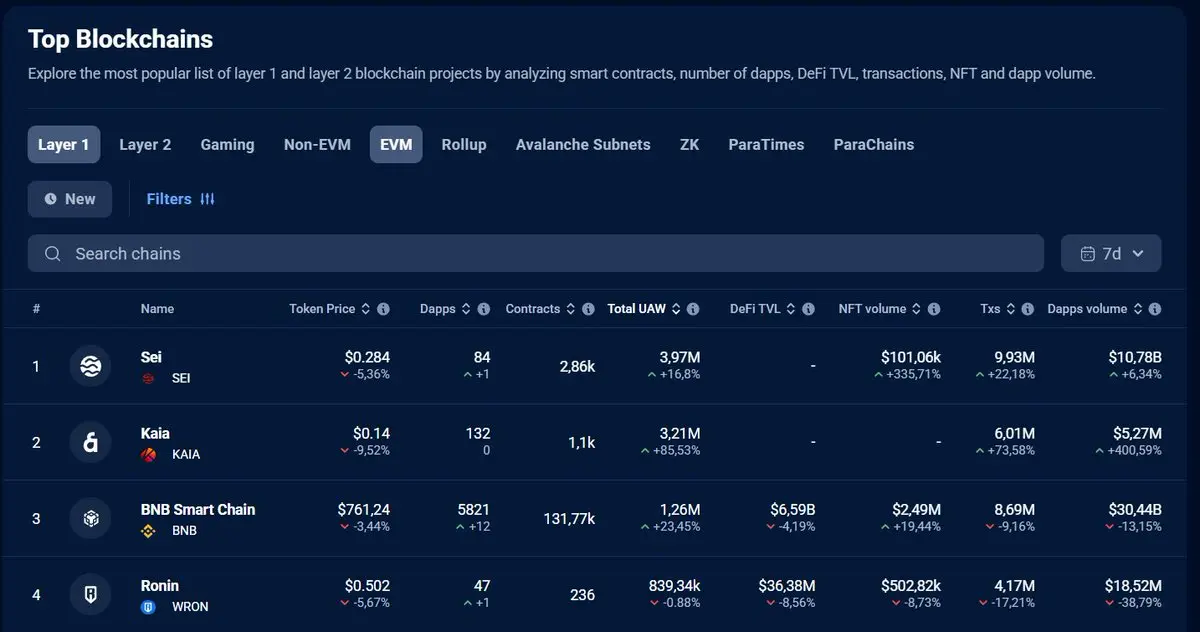Image resolution: width=1200 pixels, height=632 pixels.
Task: Show info icon next to Dapps column
Action: [x=484, y=309]
